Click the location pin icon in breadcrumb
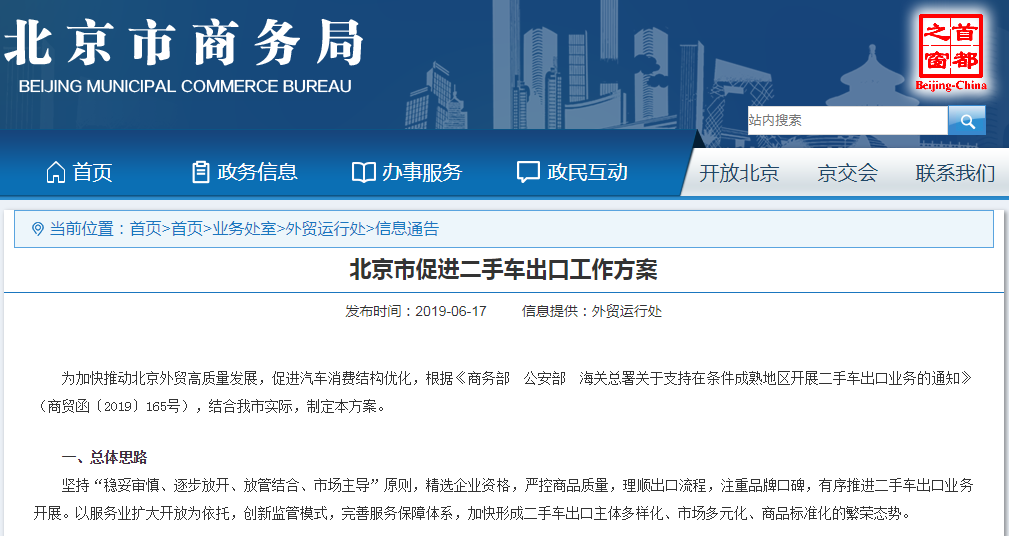Image resolution: width=1009 pixels, height=536 pixels. pyautogui.click(x=38, y=228)
